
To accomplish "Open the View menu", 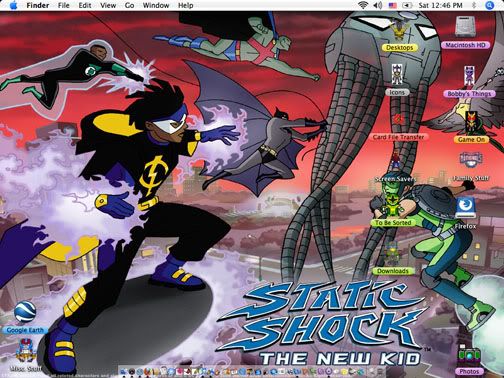I will click(x=108, y=5).
